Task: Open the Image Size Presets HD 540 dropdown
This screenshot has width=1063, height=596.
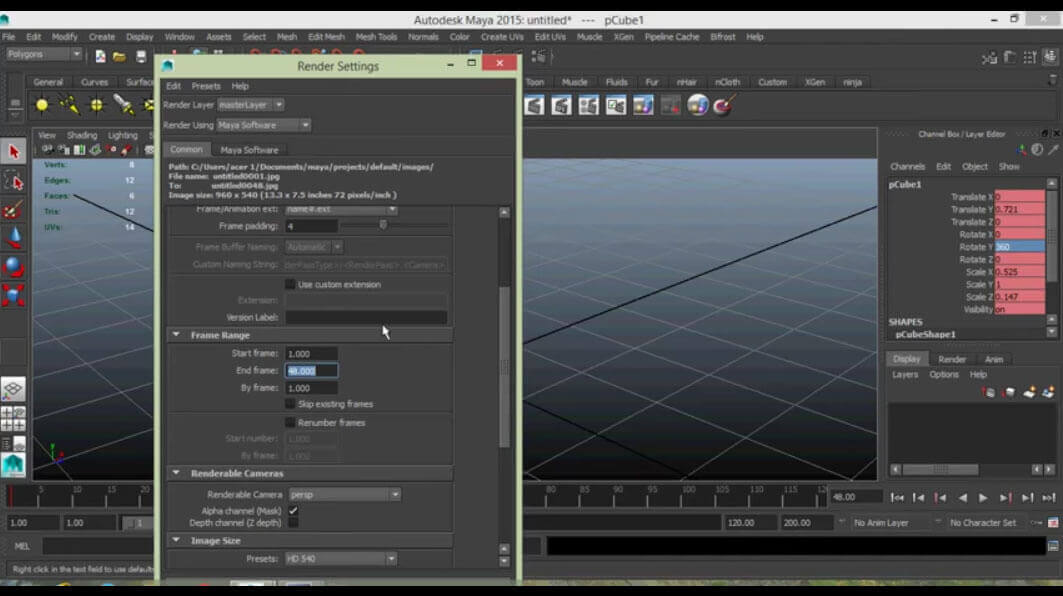Action: 340,559
